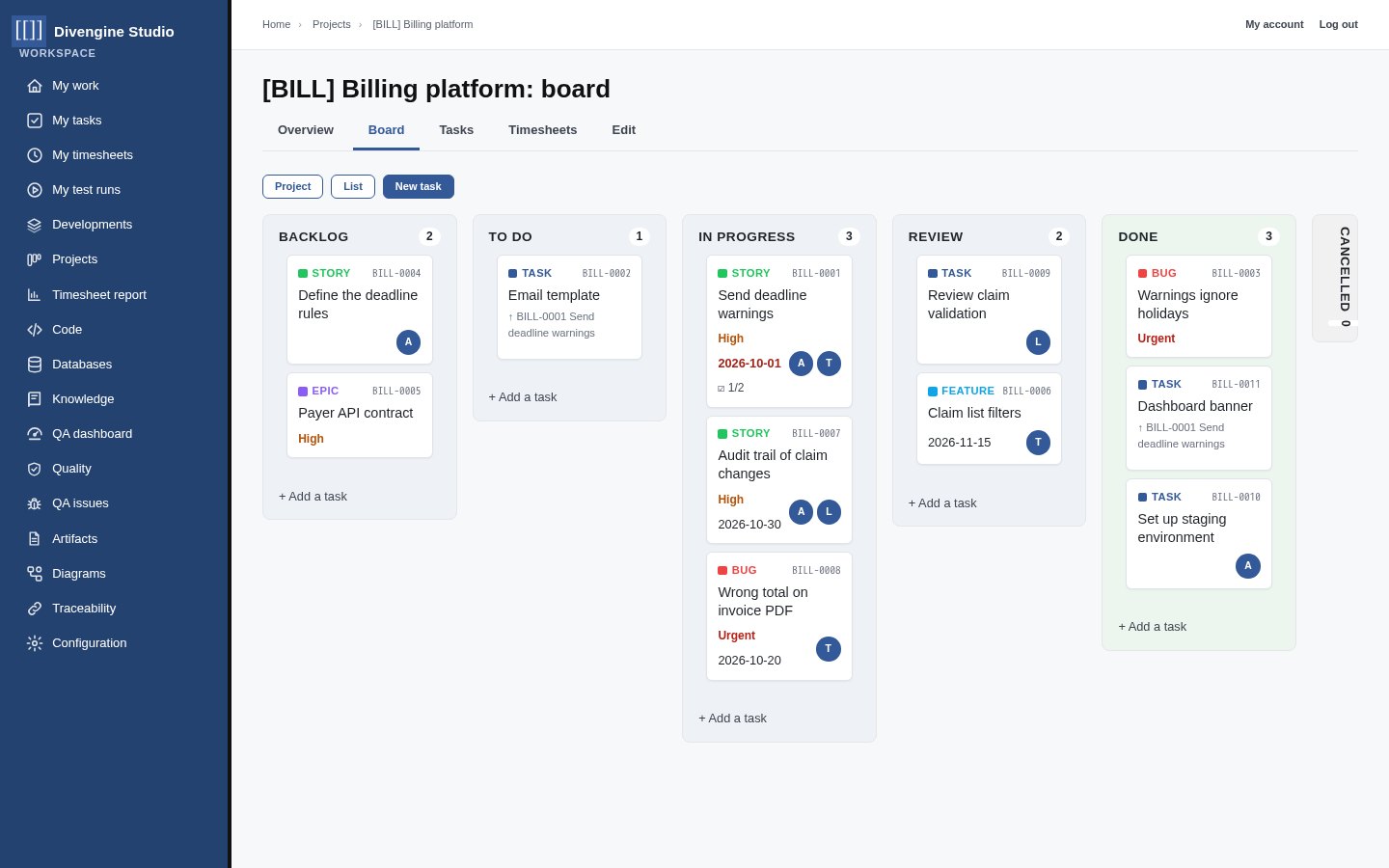Open My account link
1389x868 pixels.
[1274, 25]
